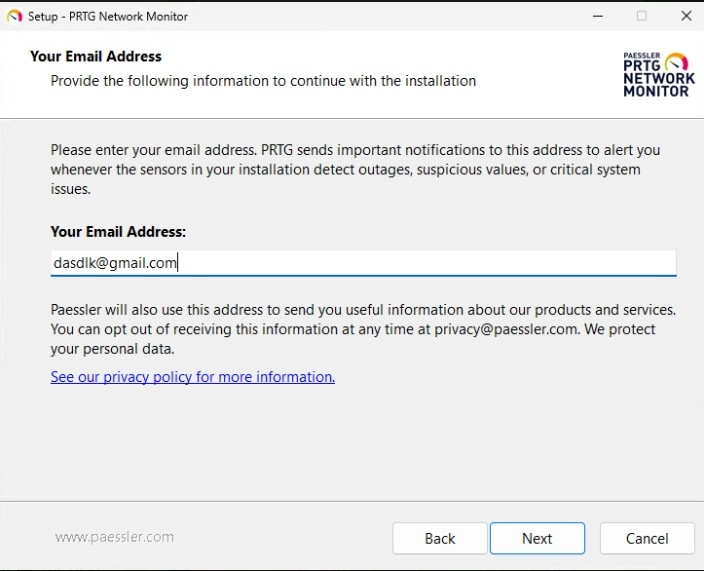
Task: Click the www.paessler.com footer text
Action: coord(114,537)
